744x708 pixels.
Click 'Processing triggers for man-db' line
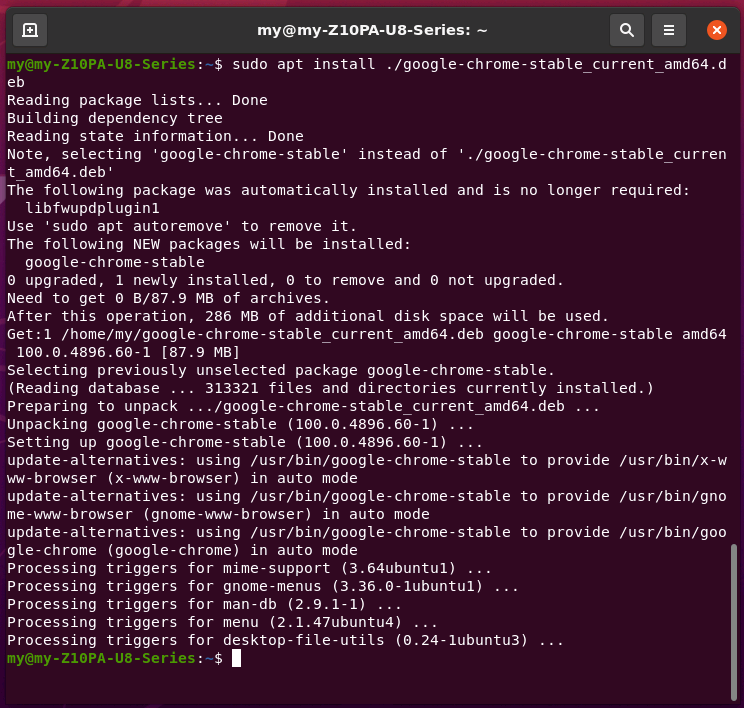(205, 605)
